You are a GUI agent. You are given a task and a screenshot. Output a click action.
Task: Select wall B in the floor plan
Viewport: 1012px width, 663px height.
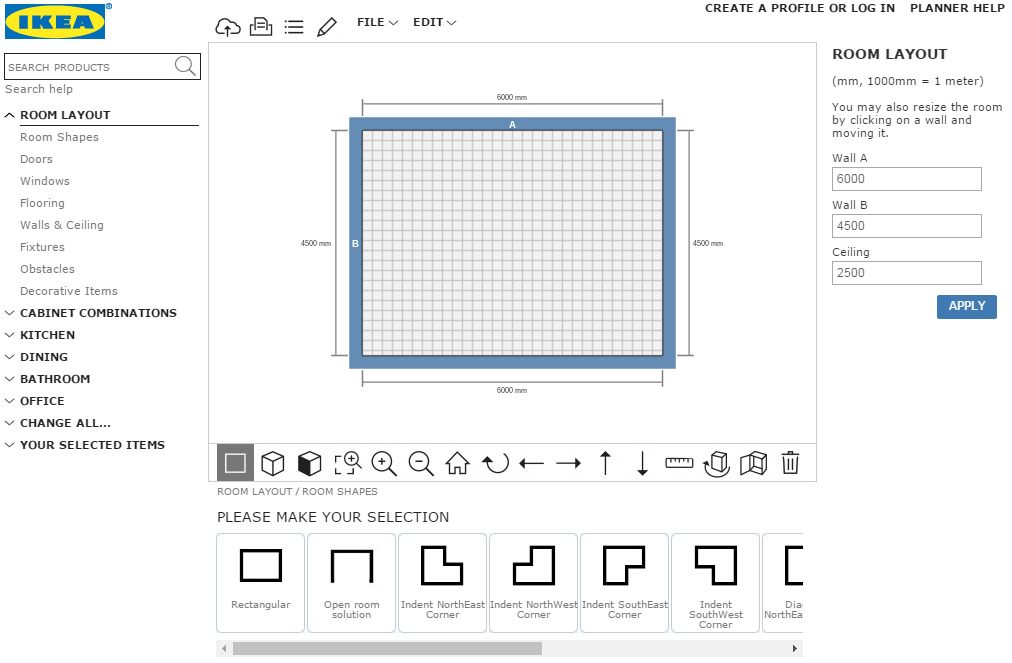point(356,243)
